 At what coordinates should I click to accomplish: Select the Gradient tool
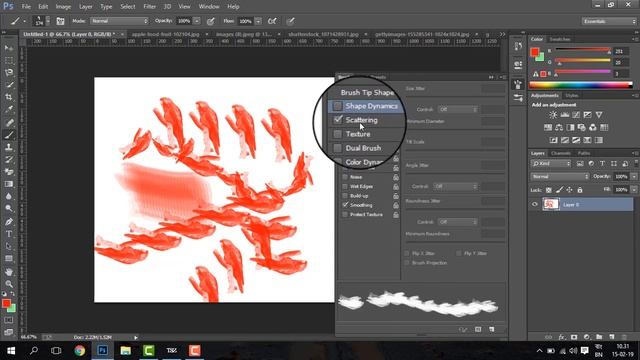point(9,184)
